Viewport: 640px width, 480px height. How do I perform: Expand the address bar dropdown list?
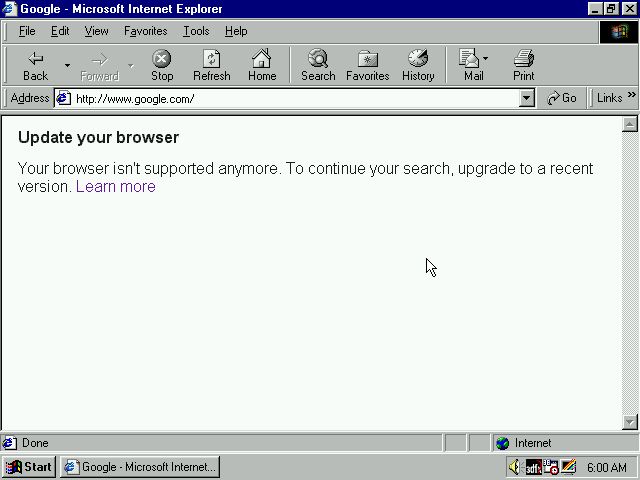[x=527, y=98]
